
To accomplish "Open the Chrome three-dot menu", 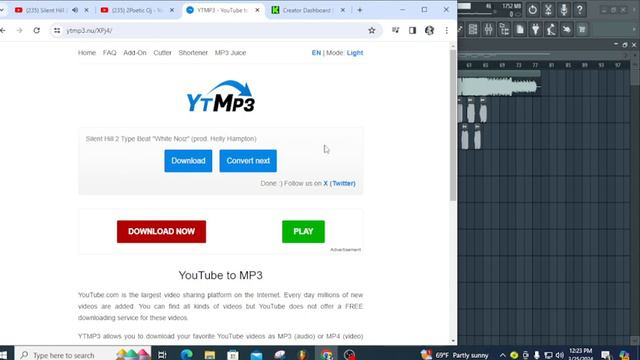I will pos(447,31).
